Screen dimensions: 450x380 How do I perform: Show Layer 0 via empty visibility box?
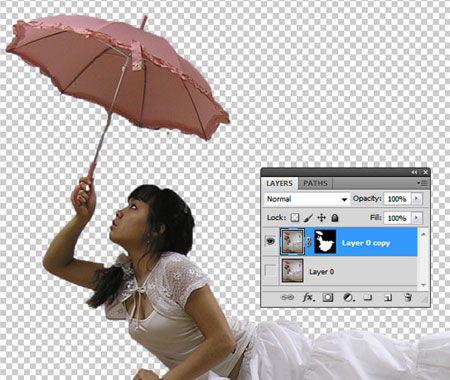coord(270,270)
